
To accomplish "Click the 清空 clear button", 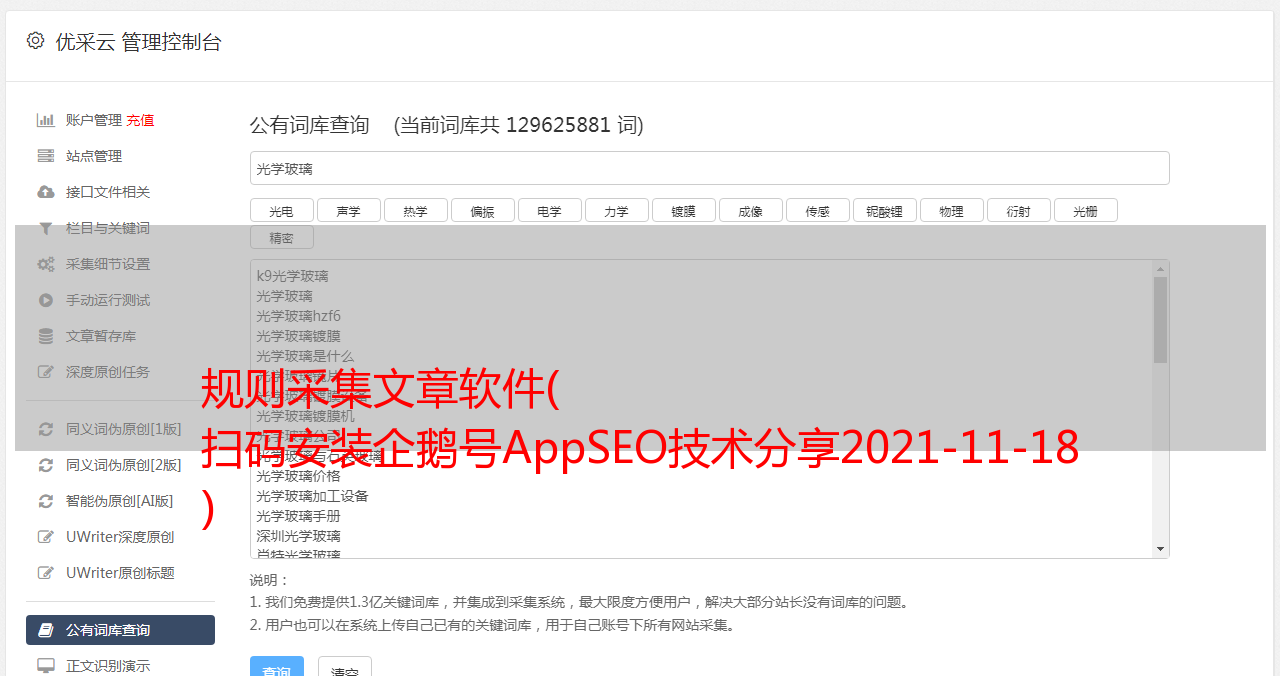I will (x=344, y=670).
